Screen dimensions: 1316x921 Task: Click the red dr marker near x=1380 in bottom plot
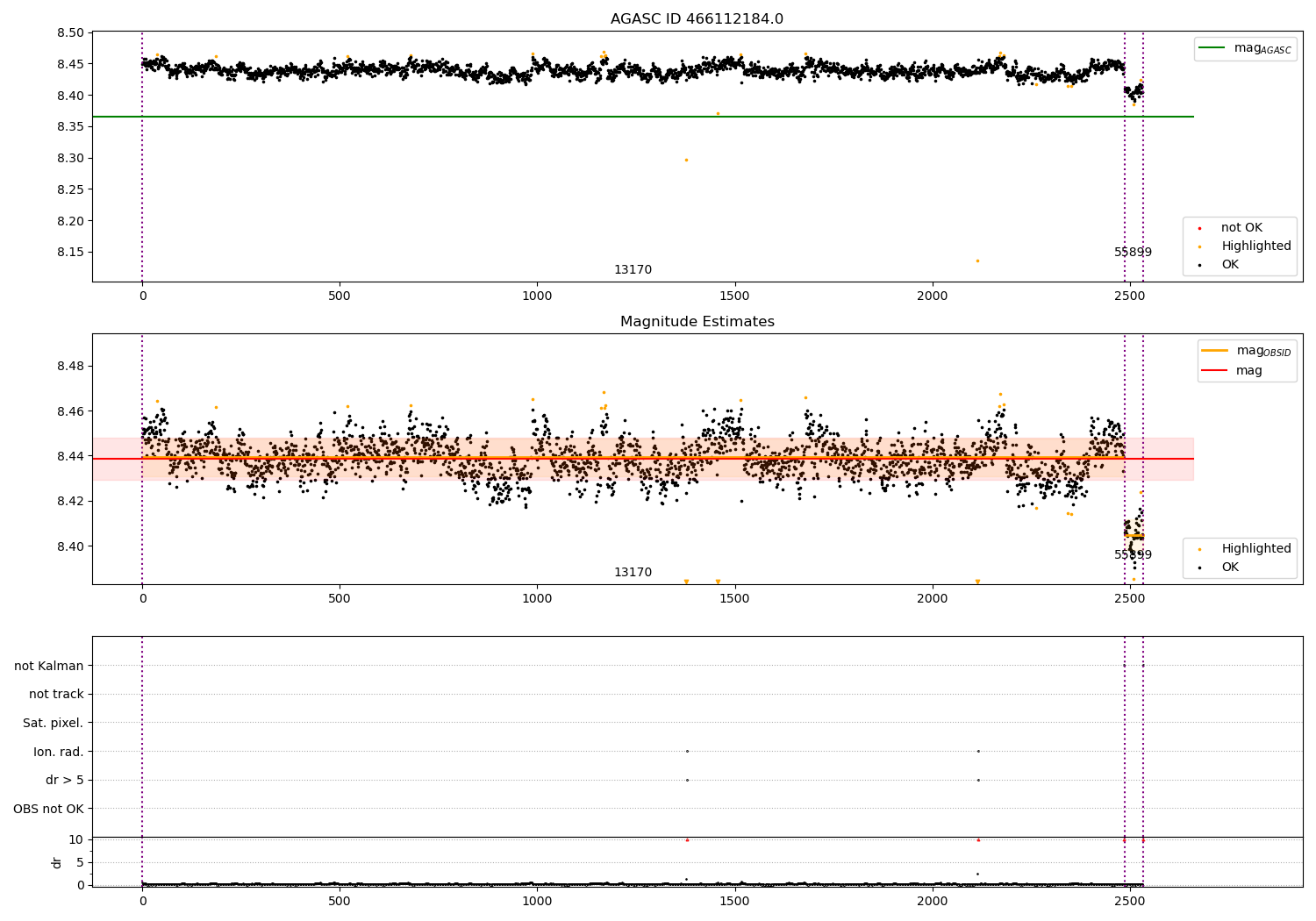[687, 840]
